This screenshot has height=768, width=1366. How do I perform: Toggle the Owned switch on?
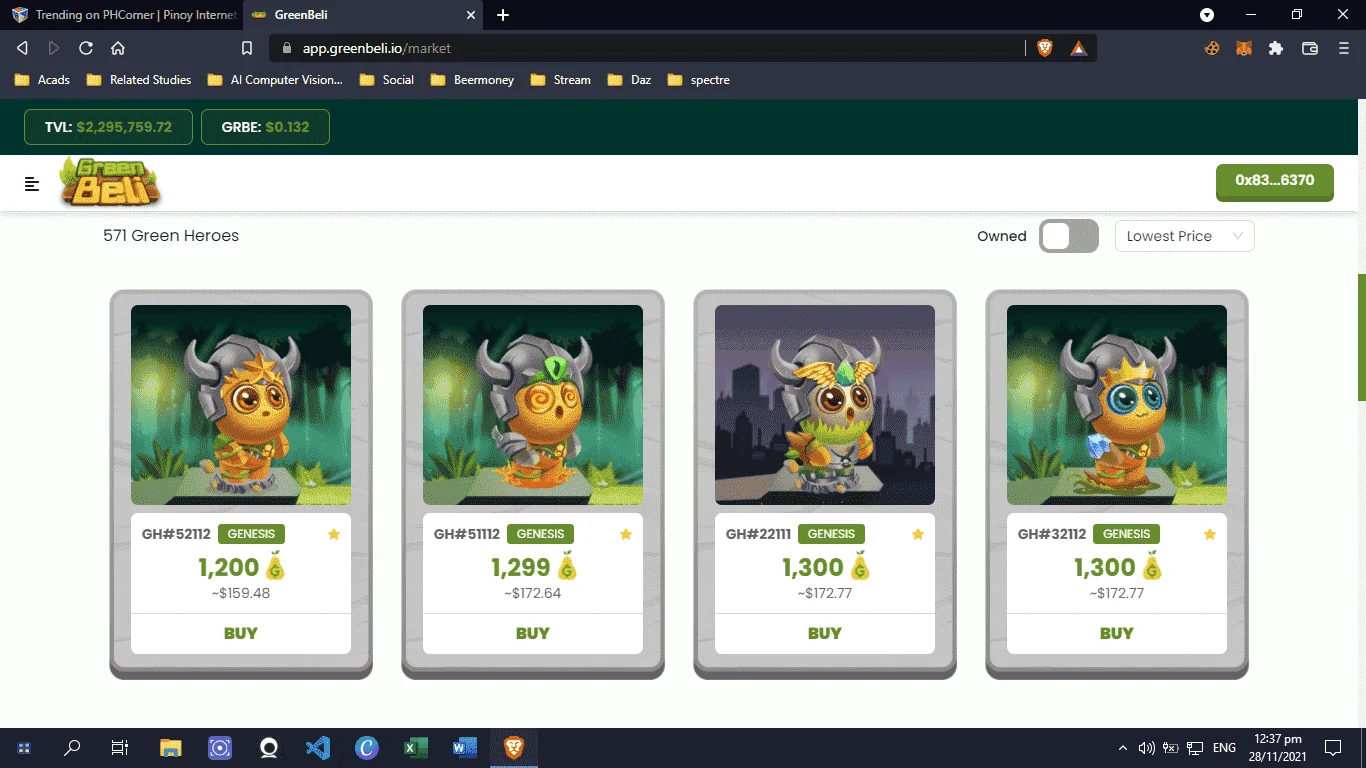pos(1069,236)
